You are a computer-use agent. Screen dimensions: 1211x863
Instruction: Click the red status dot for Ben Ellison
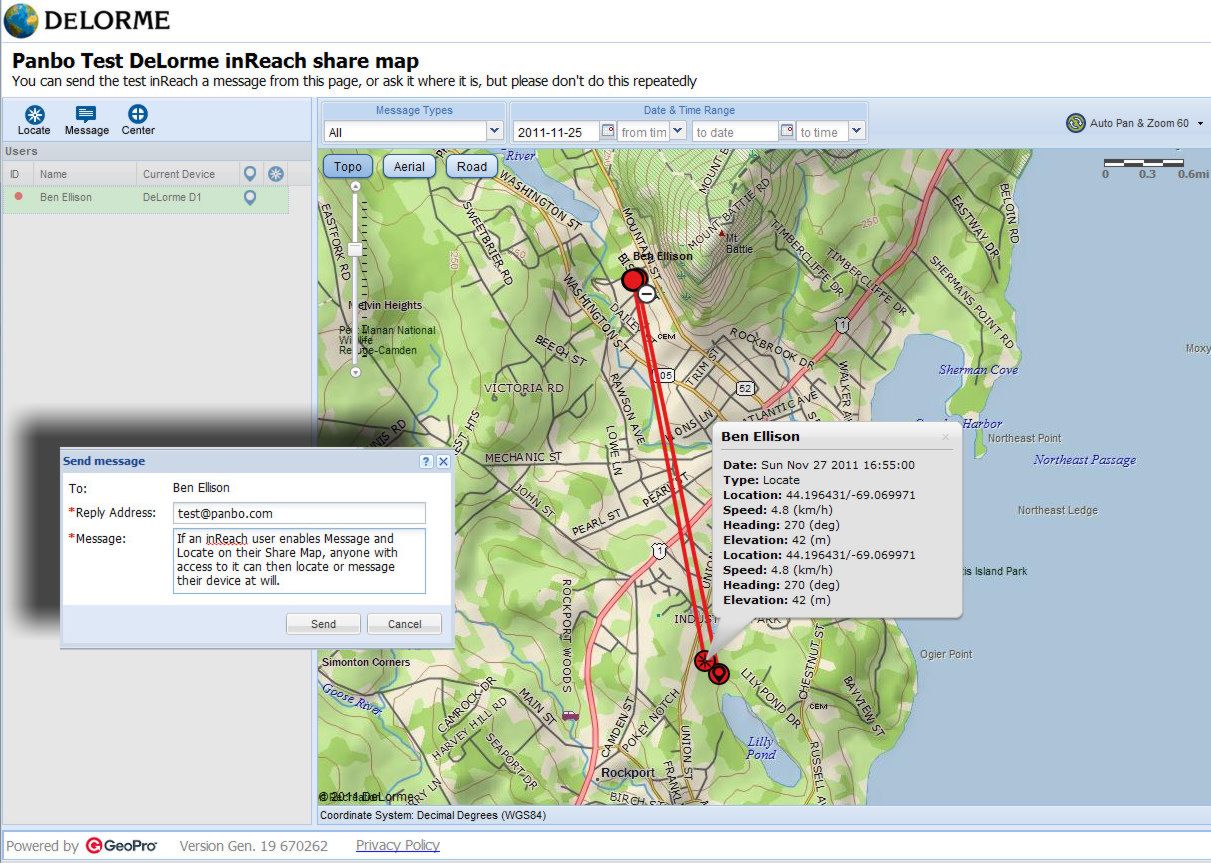(18, 197)
